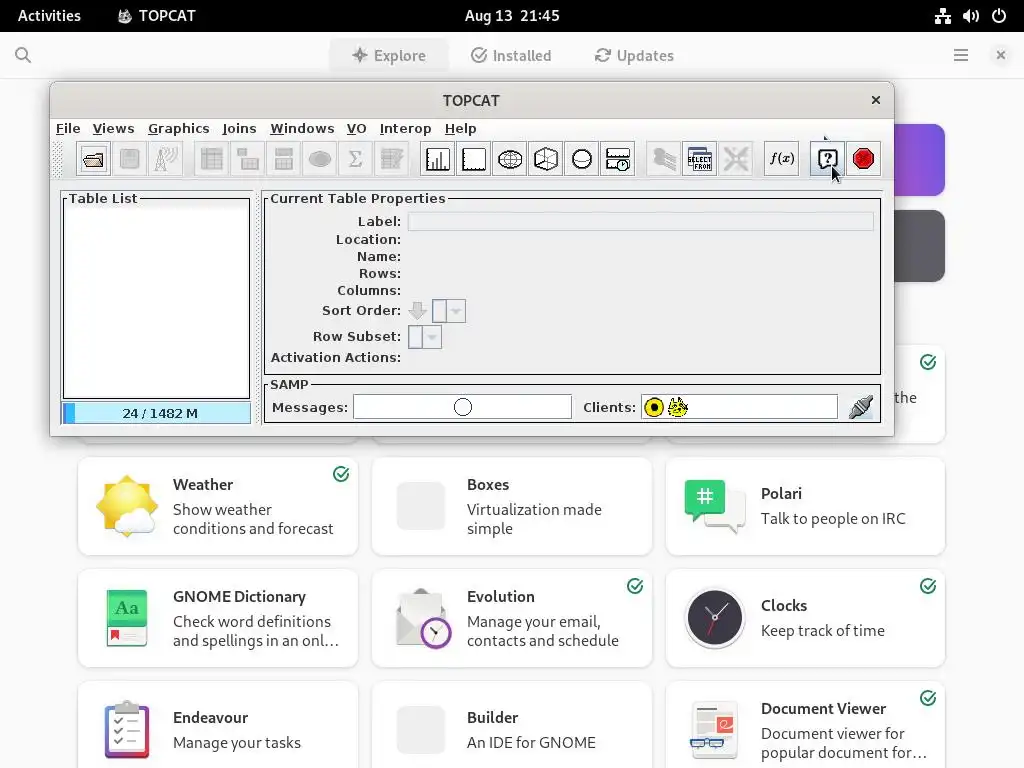Open the Column Metadata icon
This screenshot has height=768, width=1024.
pyautogui.click(x=283, y=159)
